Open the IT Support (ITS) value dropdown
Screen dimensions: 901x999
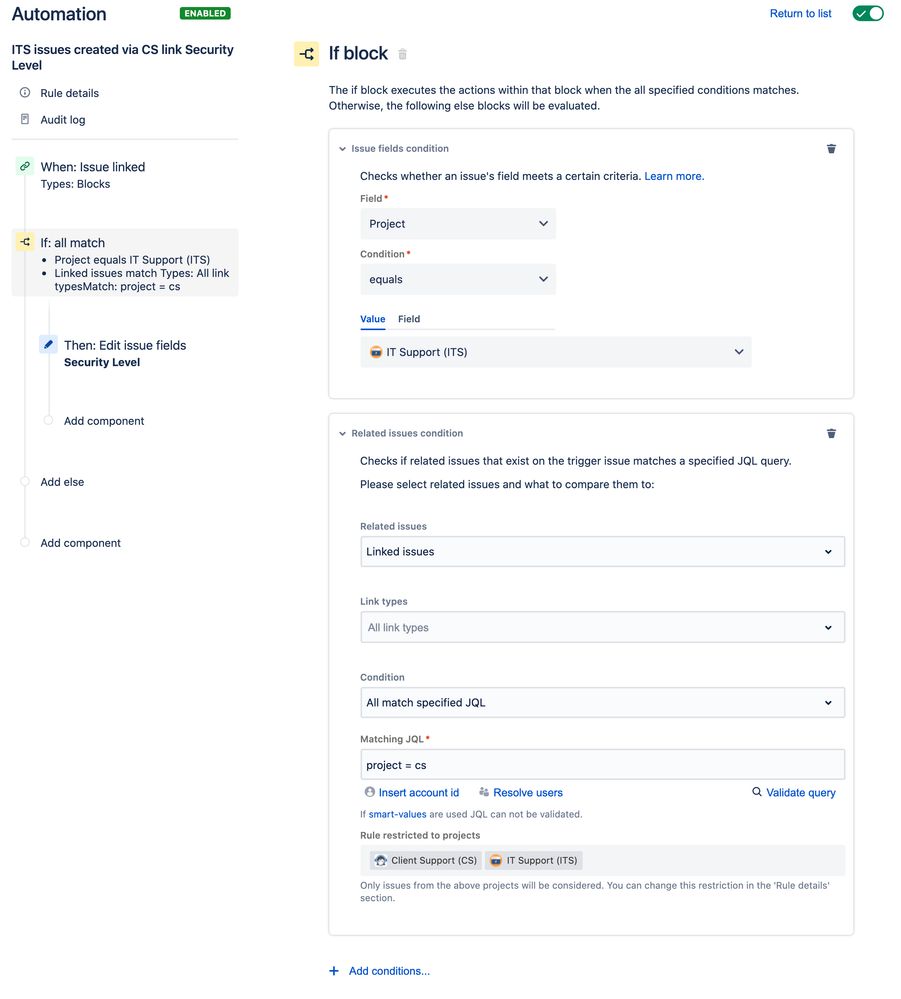556,352
